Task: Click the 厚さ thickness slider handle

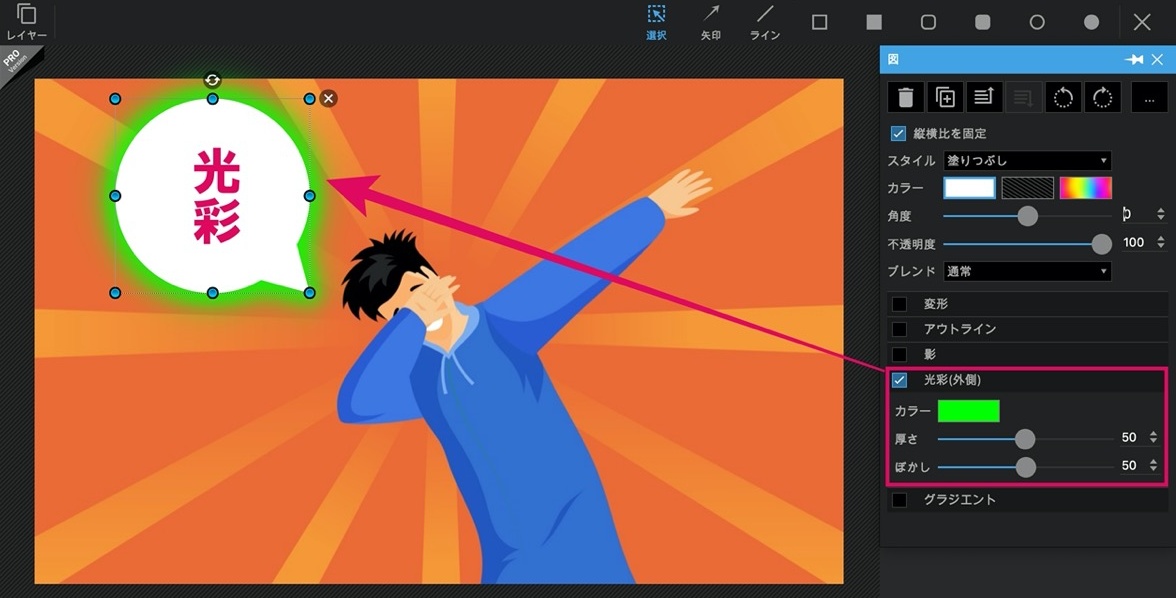Action: click(1024, 439)
